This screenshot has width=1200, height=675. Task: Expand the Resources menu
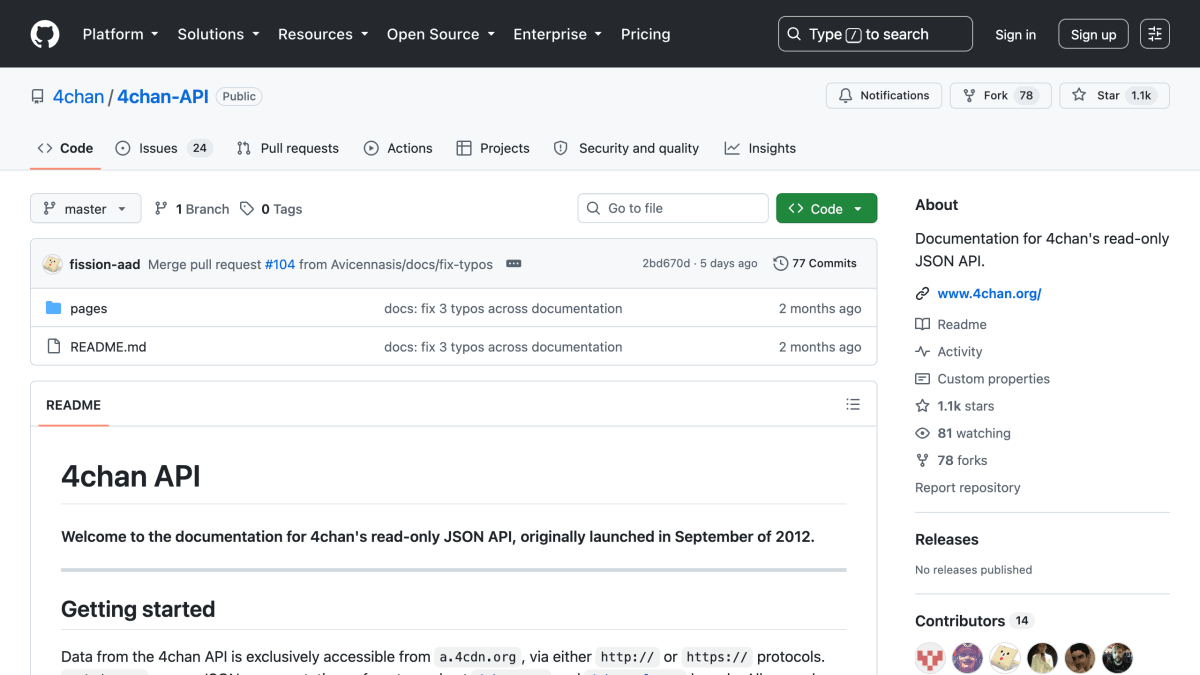(x=322, y=34)
